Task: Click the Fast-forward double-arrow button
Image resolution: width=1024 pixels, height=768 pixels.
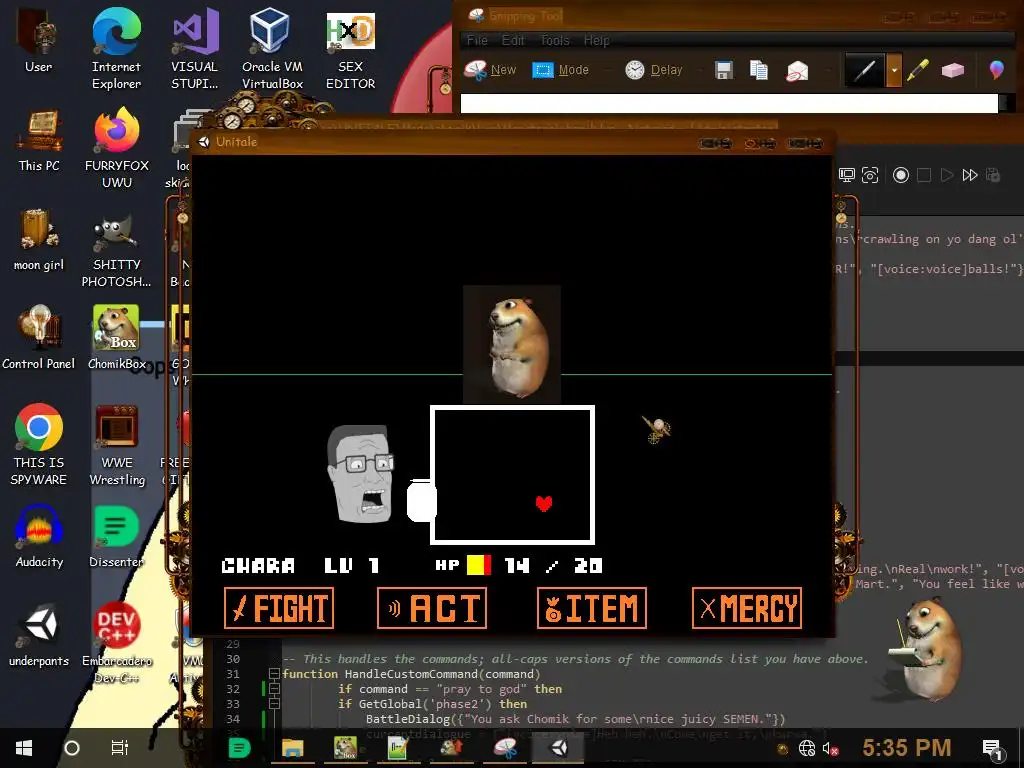Action: tap(970, 175)
